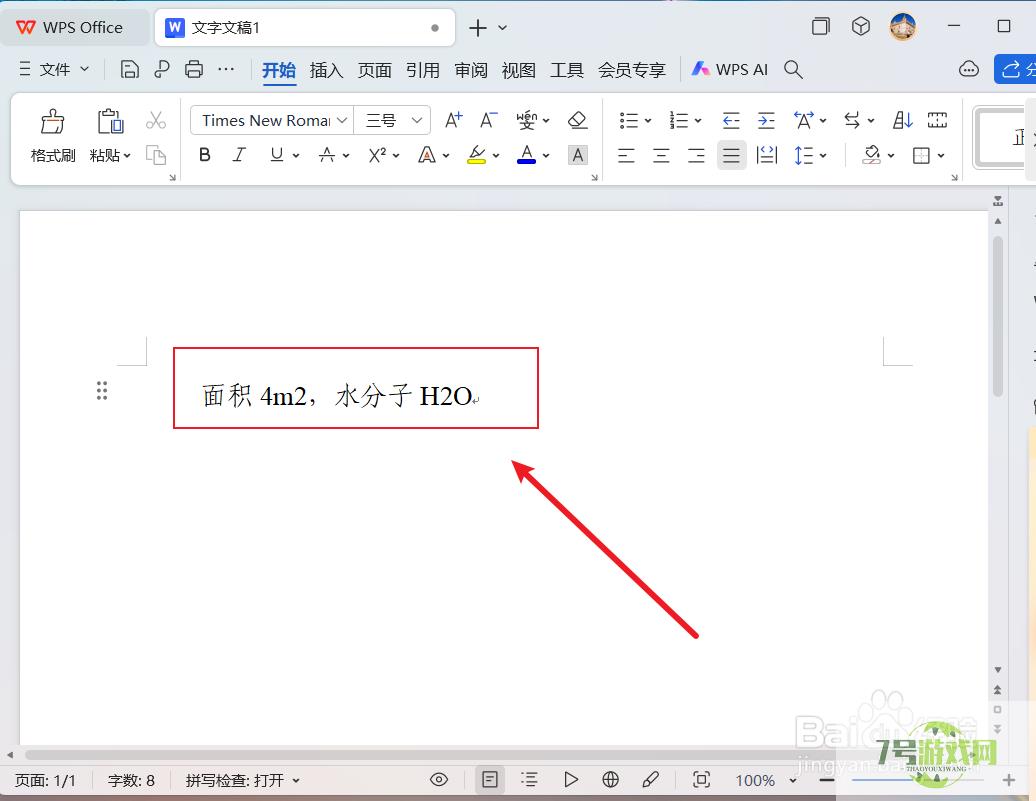Click the 3D cube icon in title bar
The image size is (1036, 801).
click(860, 26)
